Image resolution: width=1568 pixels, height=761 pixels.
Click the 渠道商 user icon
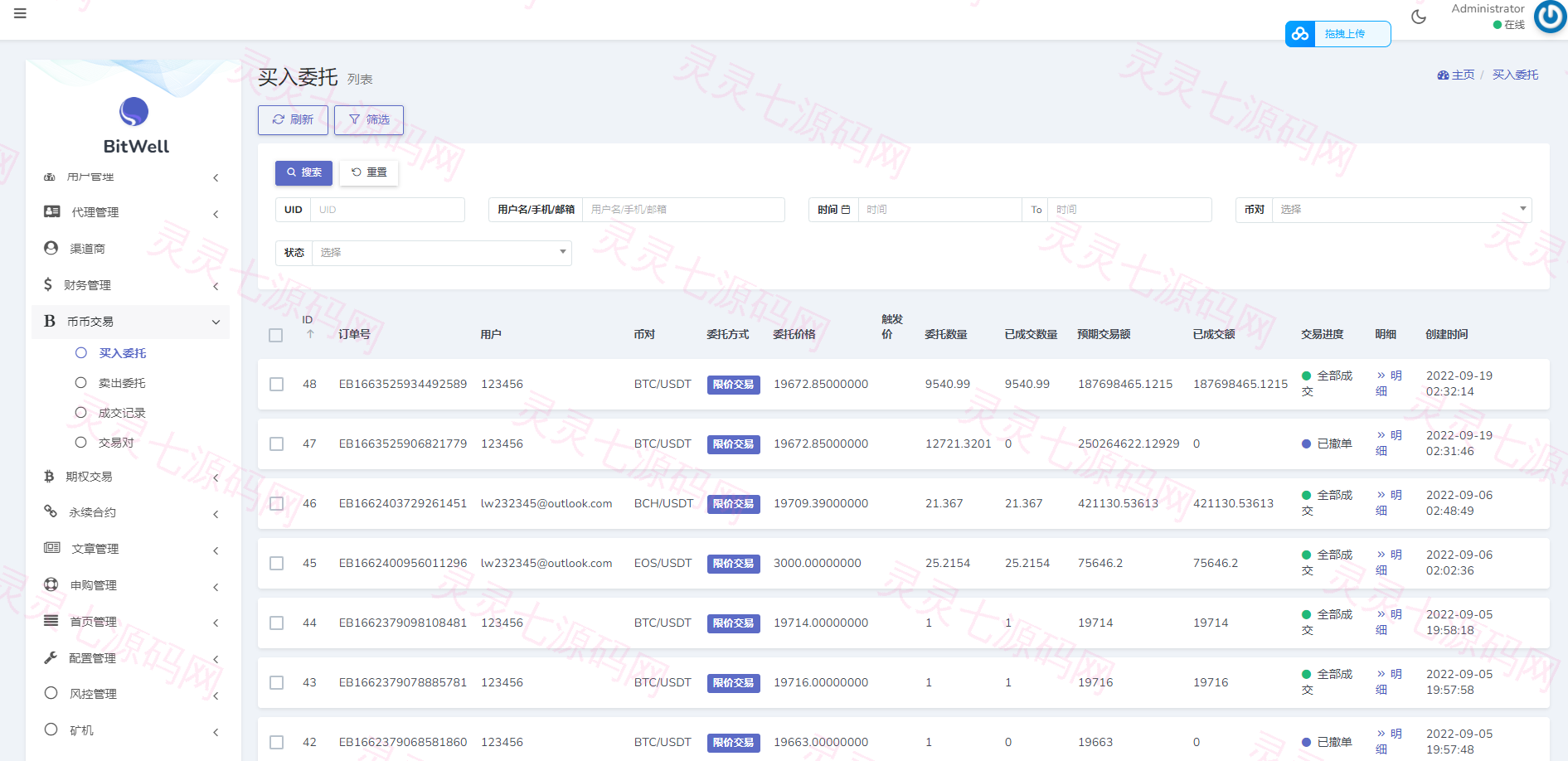click(x=51, y=248)
